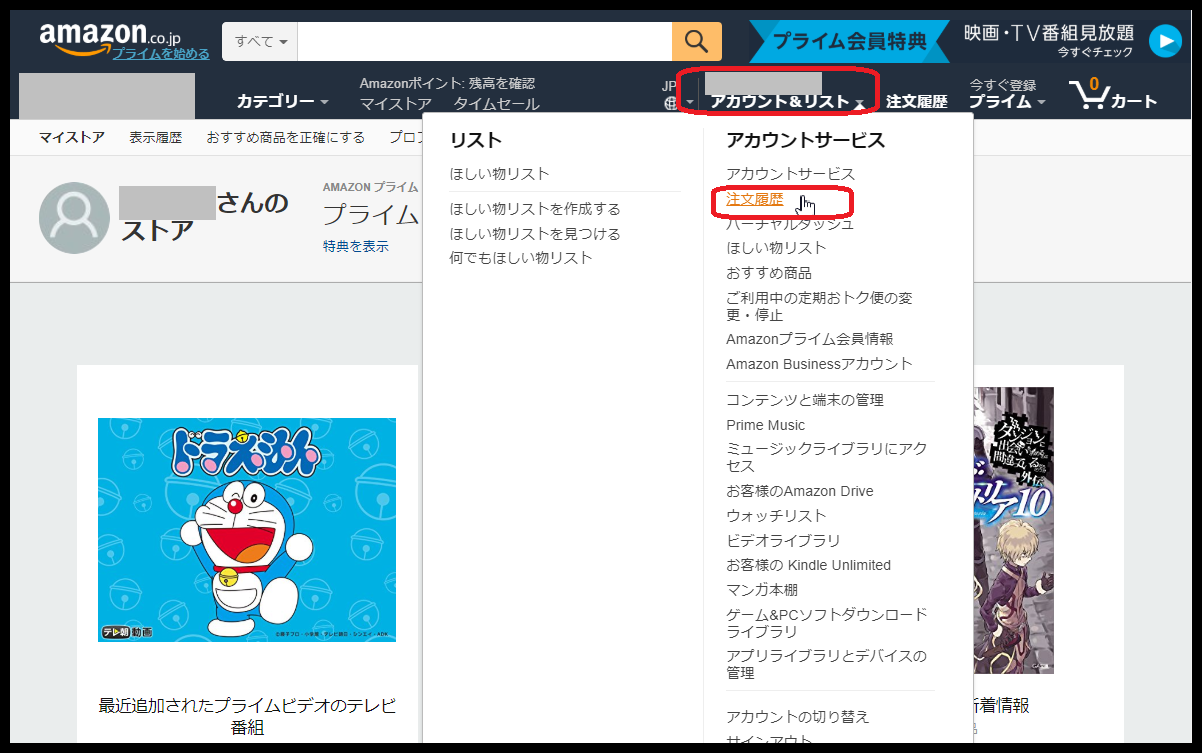Click the gray profile avatar icon
This screenshot has width=1202, height=753.
[73, 217]
